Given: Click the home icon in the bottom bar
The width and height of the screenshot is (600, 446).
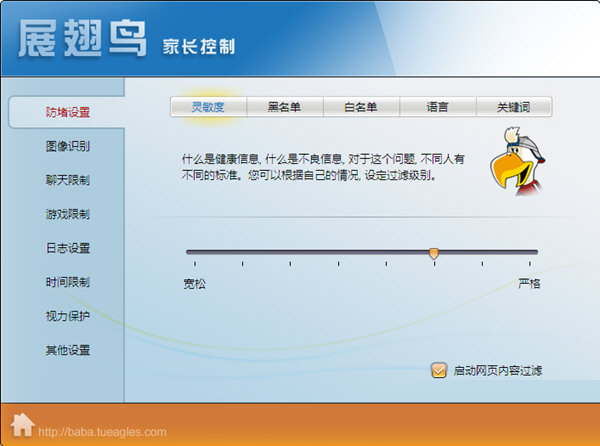Looking at the screenshot, I should click(x=22, y=424).
